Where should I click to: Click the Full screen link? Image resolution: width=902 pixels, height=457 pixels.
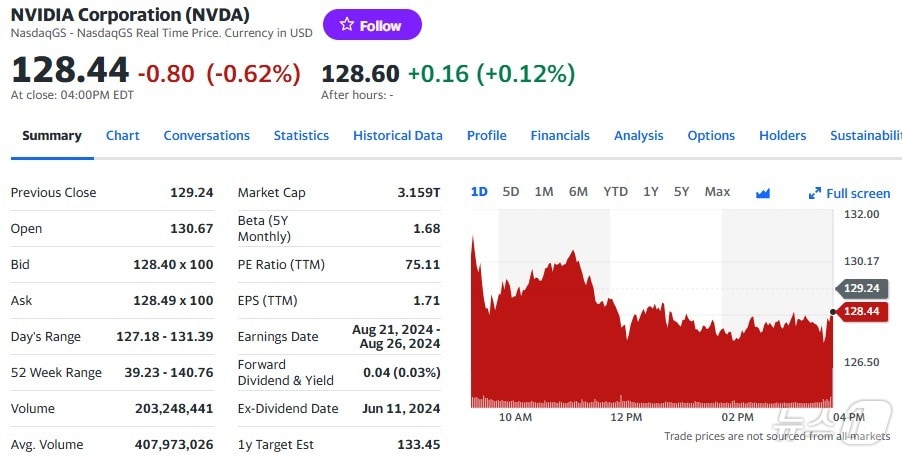[857, 194]
